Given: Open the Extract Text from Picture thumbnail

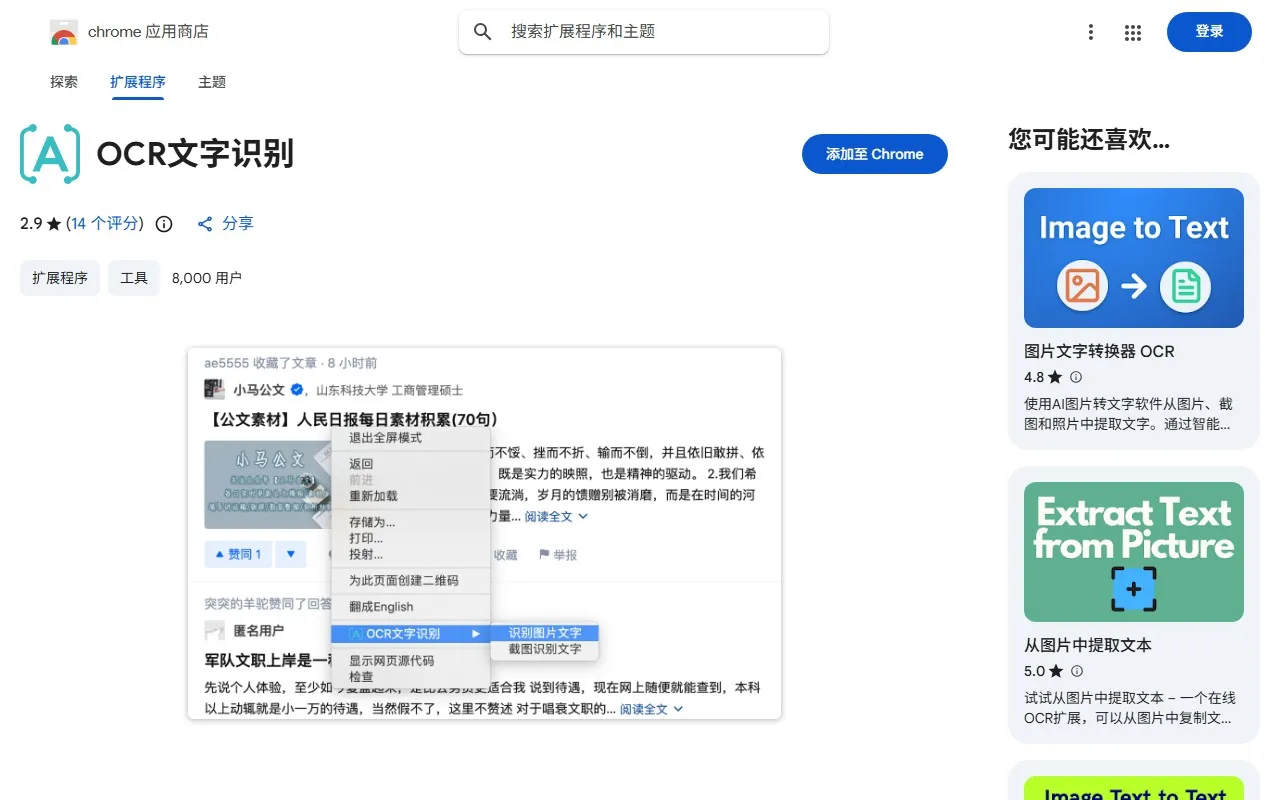Looking at the screenshot, I should [x=1134, y=552].
